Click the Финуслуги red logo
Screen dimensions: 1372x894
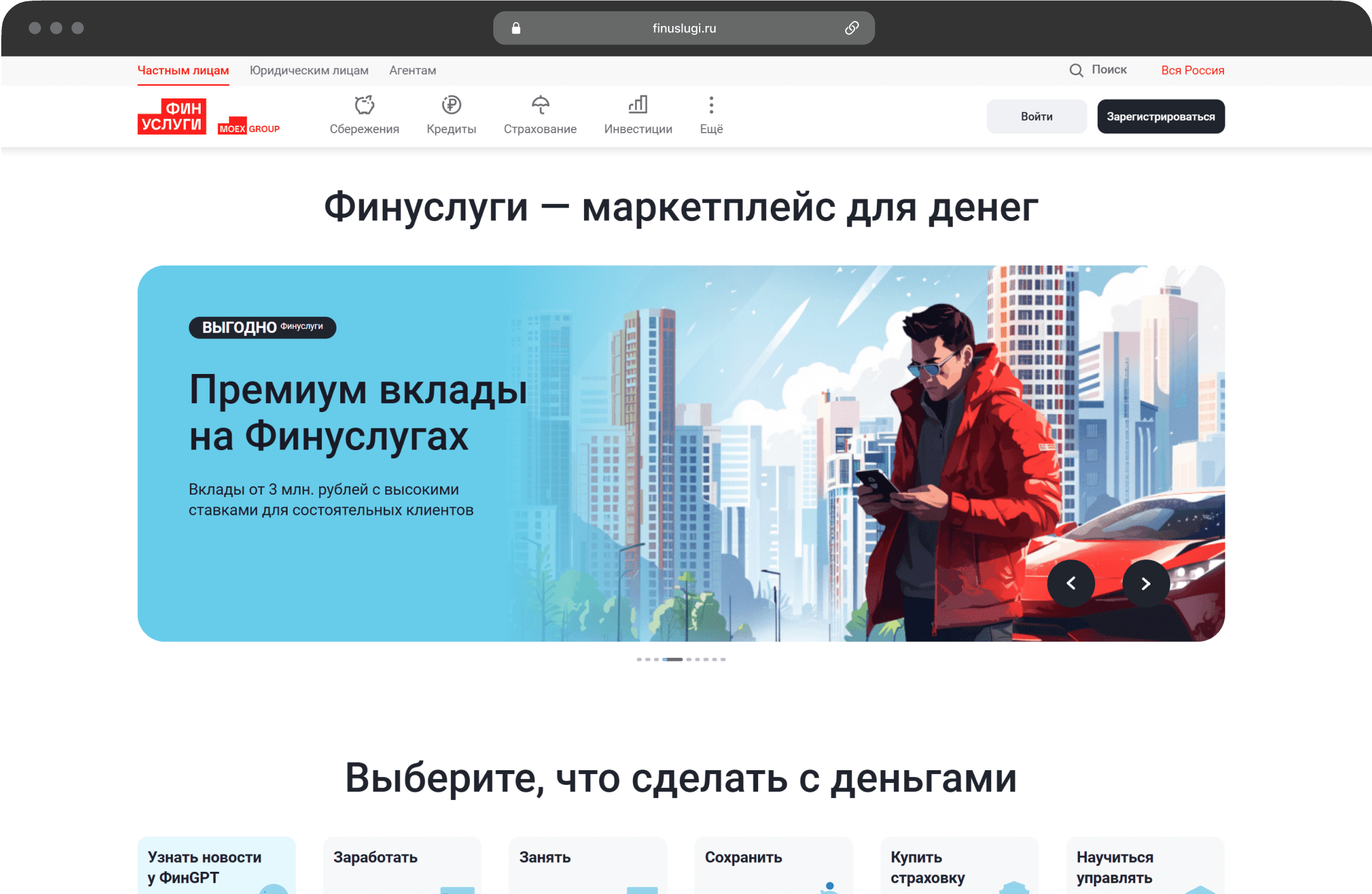click(171, 116)
